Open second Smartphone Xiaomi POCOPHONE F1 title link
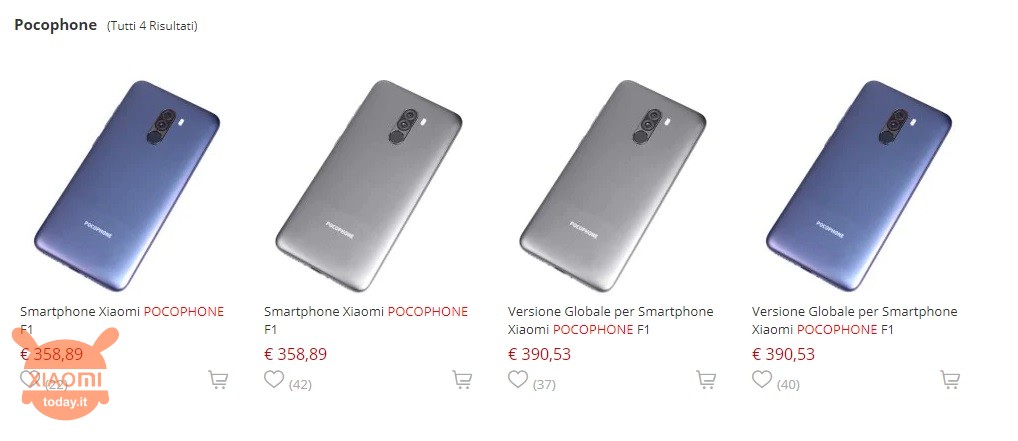The height and width of the screenshot is (441, 1018). click(x=366, y=320)
